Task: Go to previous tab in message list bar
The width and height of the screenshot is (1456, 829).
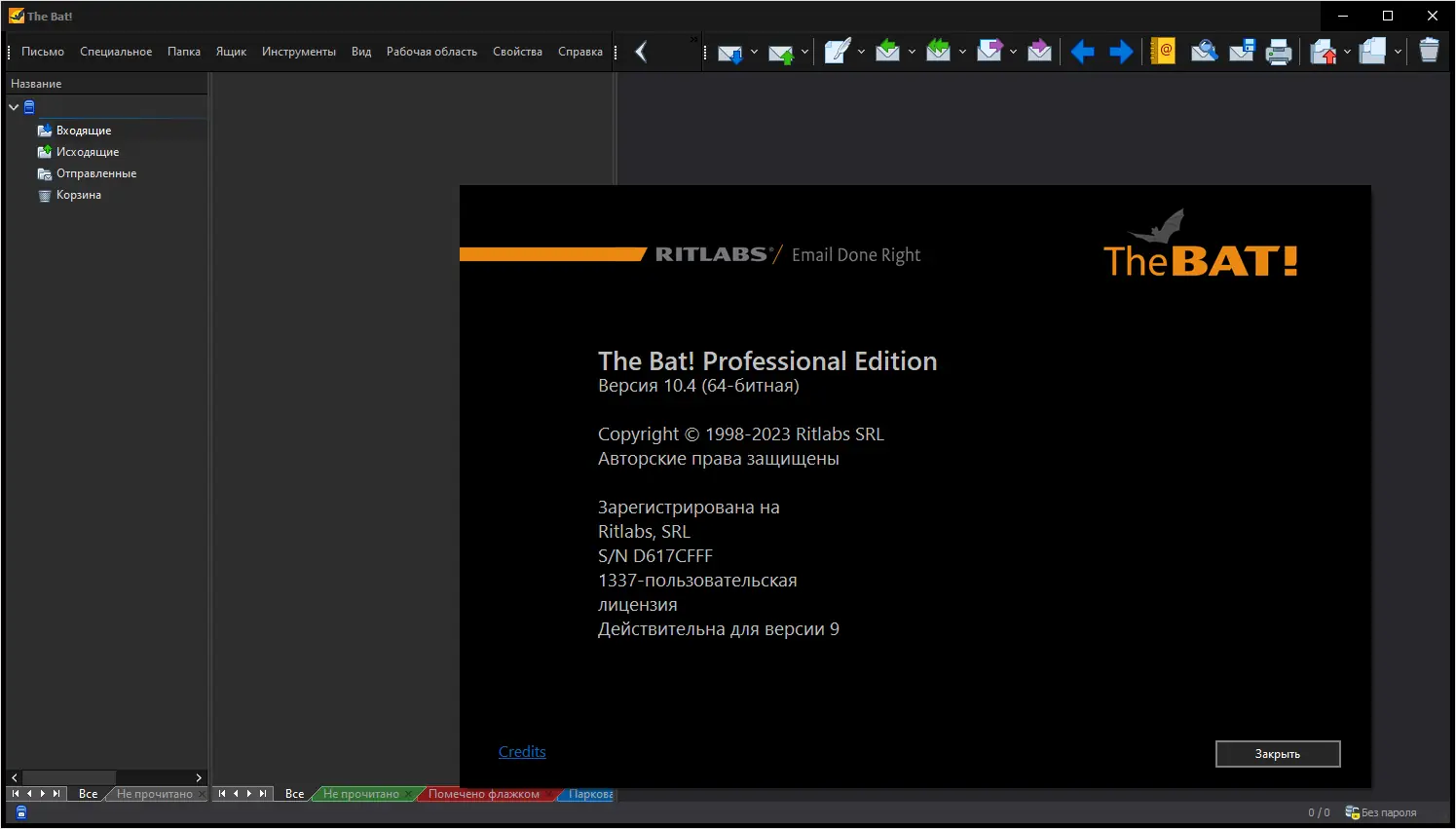Action: [236, 794]
